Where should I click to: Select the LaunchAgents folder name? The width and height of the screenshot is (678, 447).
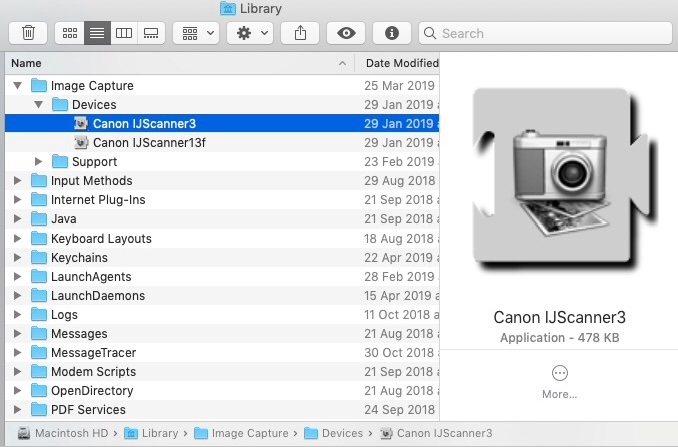pyautogui.click(x=91, y=277)
